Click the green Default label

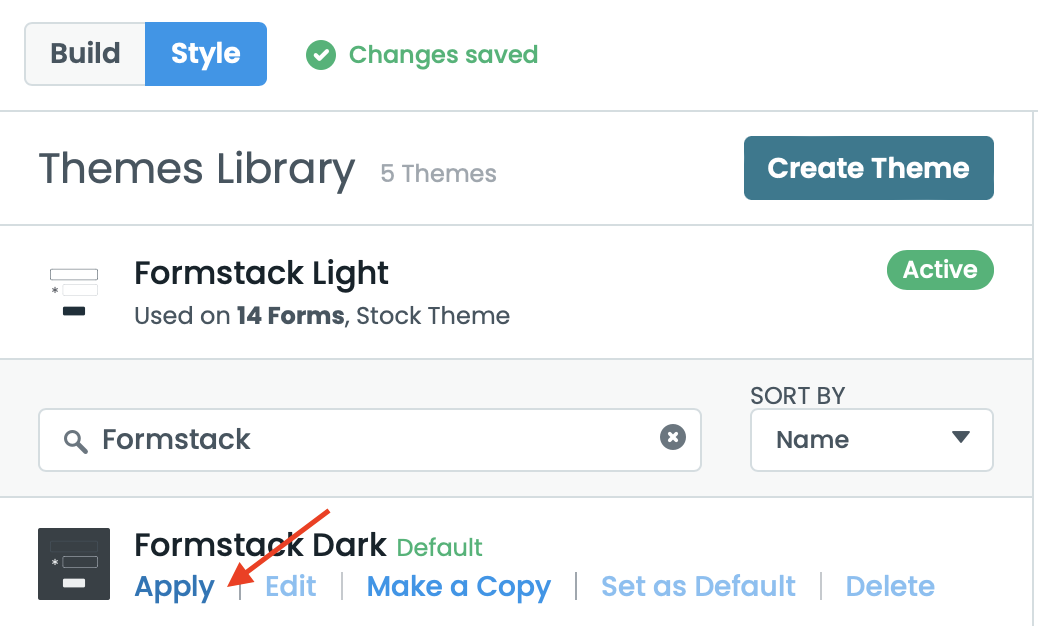pos(440,548)
